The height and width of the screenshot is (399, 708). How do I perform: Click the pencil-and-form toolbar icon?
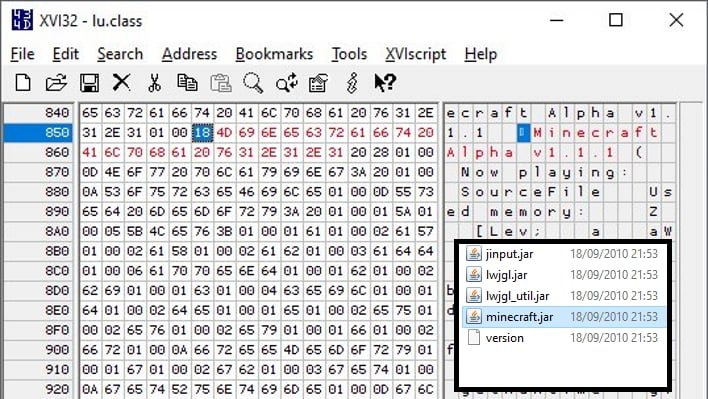(x=318, y=83)
